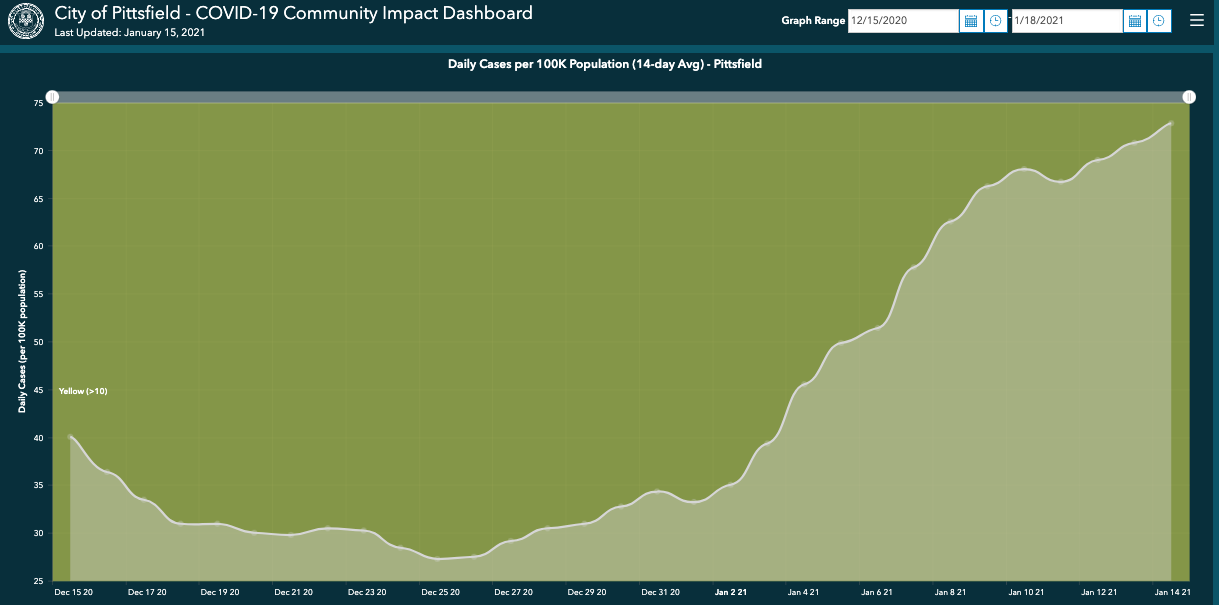Image resolution: width=1219 pixels, height=605 pixels.
Task: Click the end date field showing 1/18/2021
Action: [x=1065, y=20]
